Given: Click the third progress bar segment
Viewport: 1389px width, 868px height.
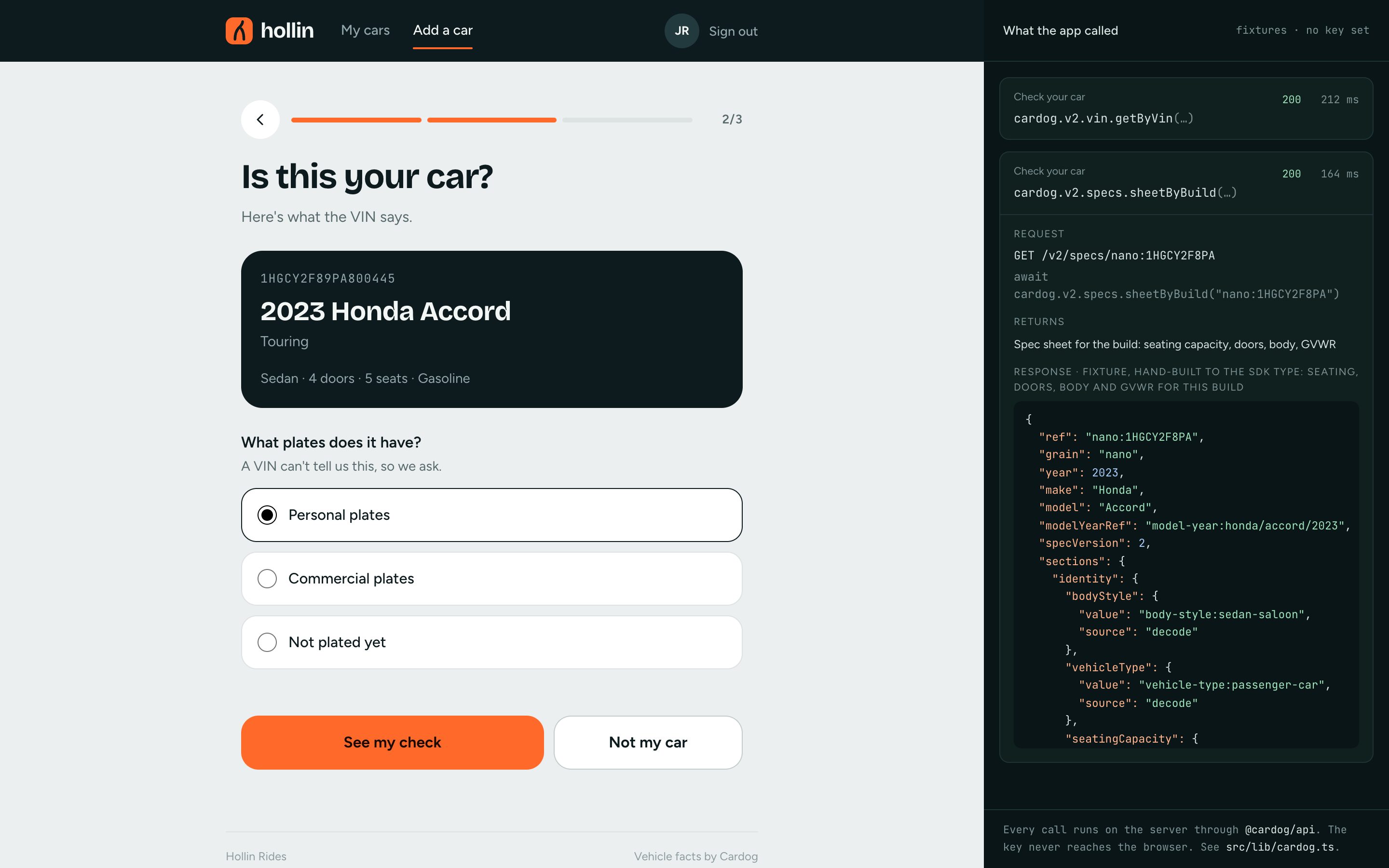Looking at the screenshot, I should coord(627,120).
